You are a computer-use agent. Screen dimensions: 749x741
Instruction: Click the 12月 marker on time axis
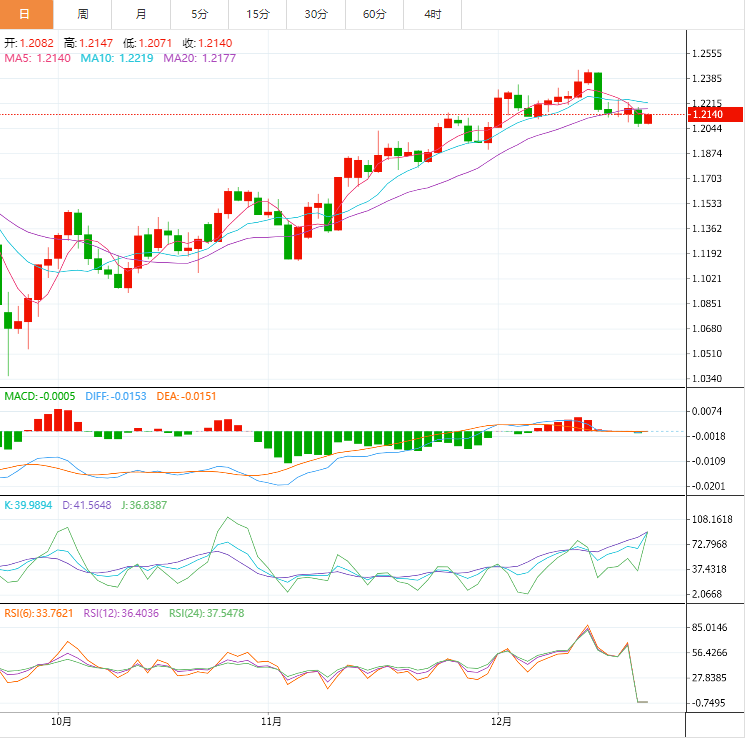pyautogui.click(x=502, y=720)
